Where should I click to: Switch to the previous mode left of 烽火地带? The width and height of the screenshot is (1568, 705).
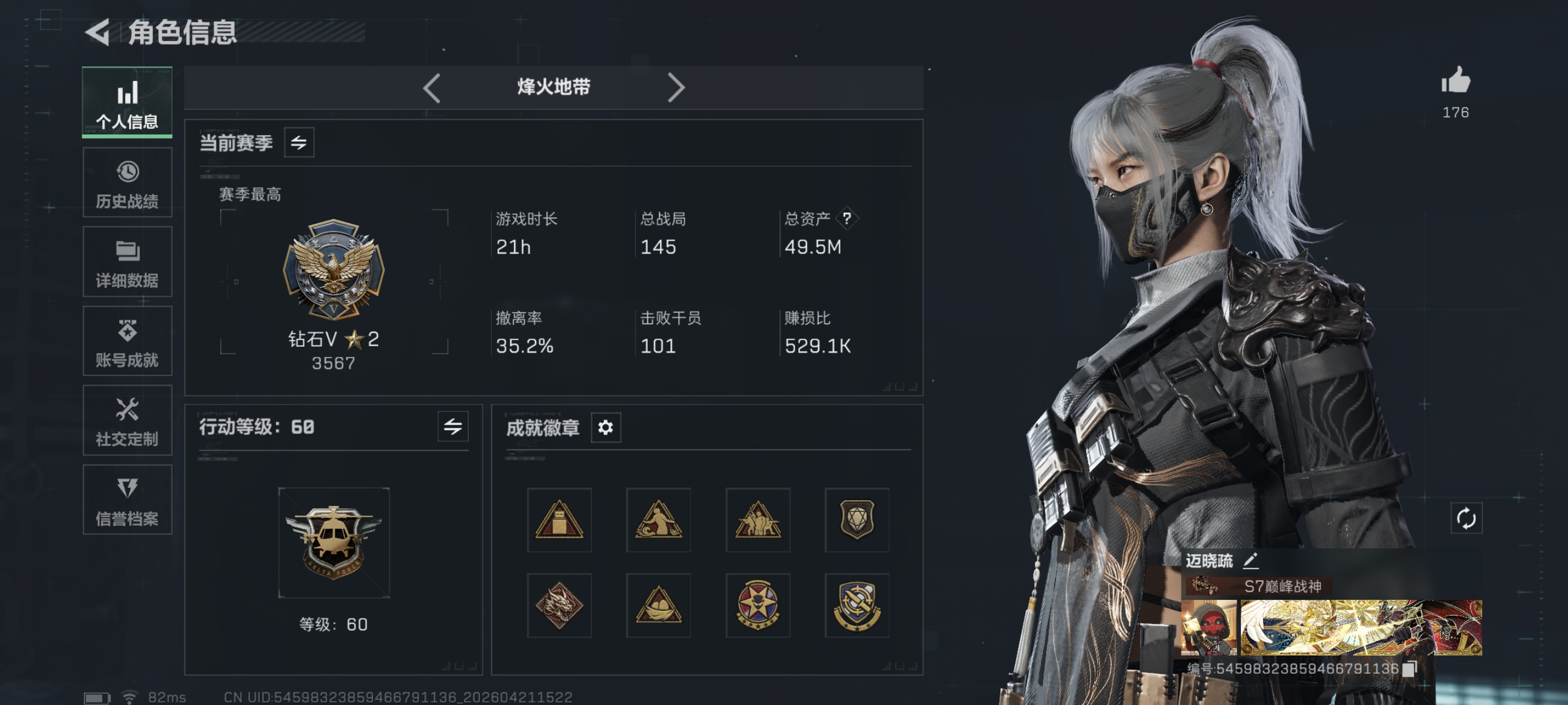coord(432,88)
